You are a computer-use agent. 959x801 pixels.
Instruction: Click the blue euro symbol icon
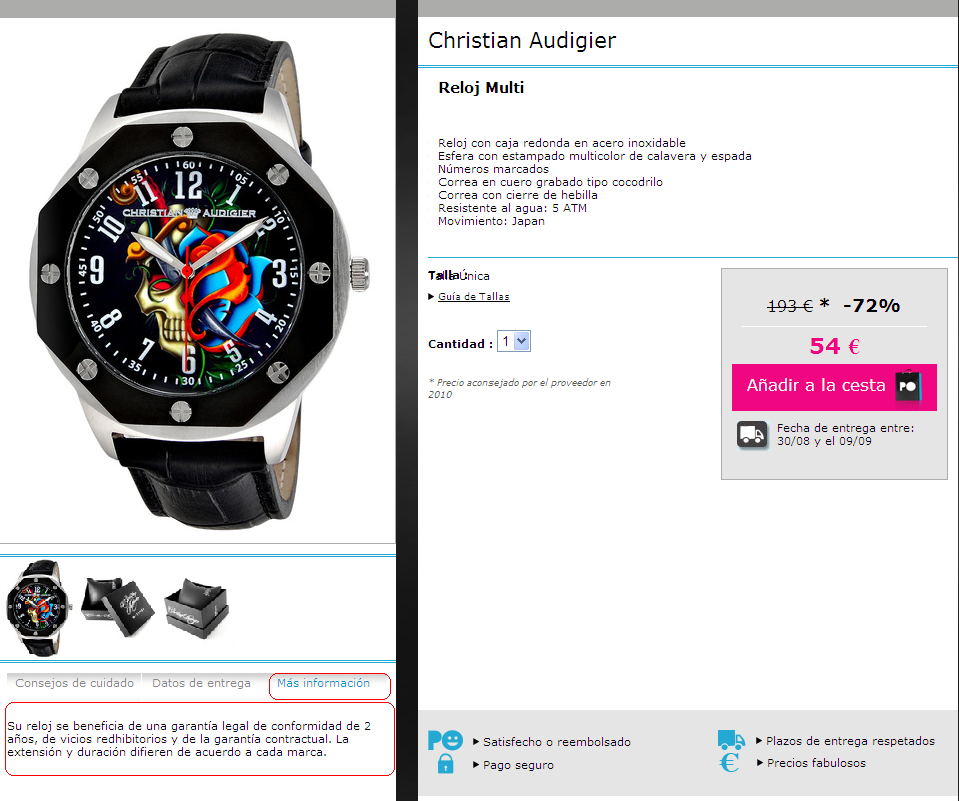730,762
